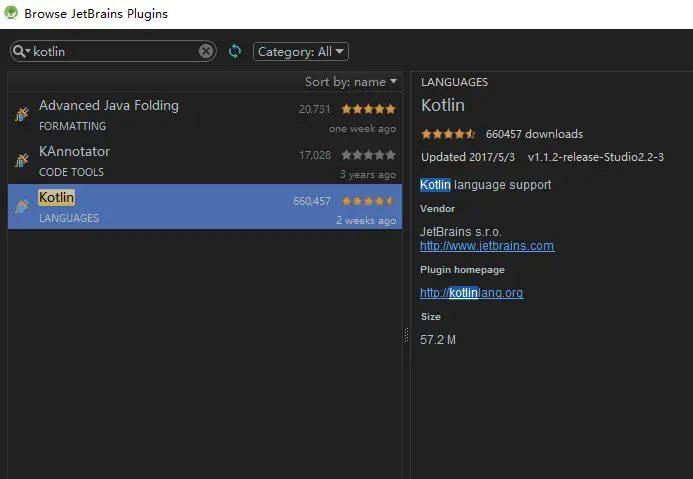Click the 'Updated 2017/5/3' text
Viewport: 693px width, 479px height.
tap(468, 157)
